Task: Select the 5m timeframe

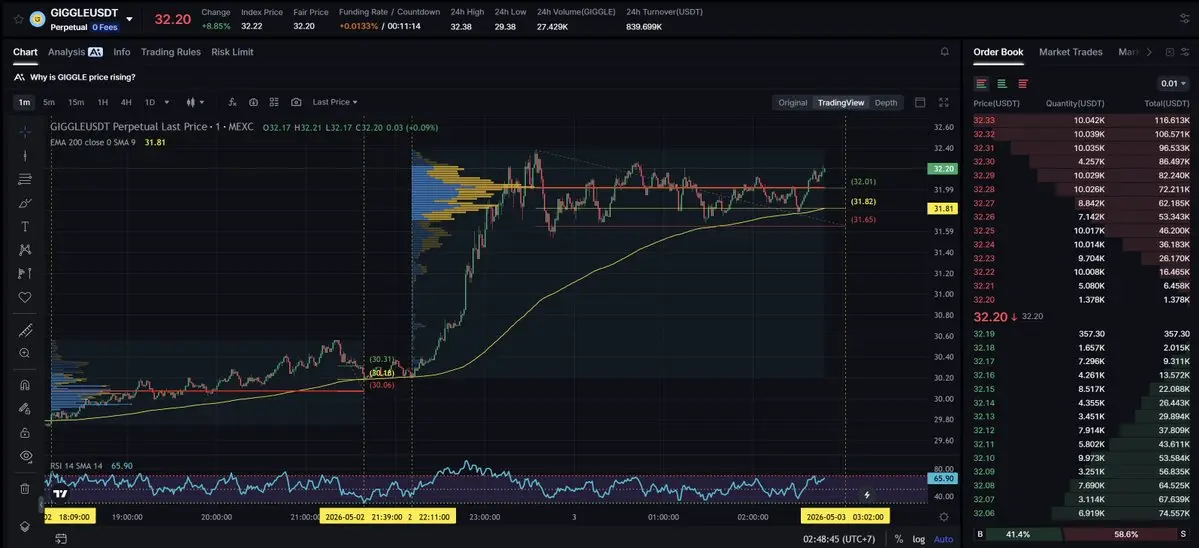Action: 49,102
